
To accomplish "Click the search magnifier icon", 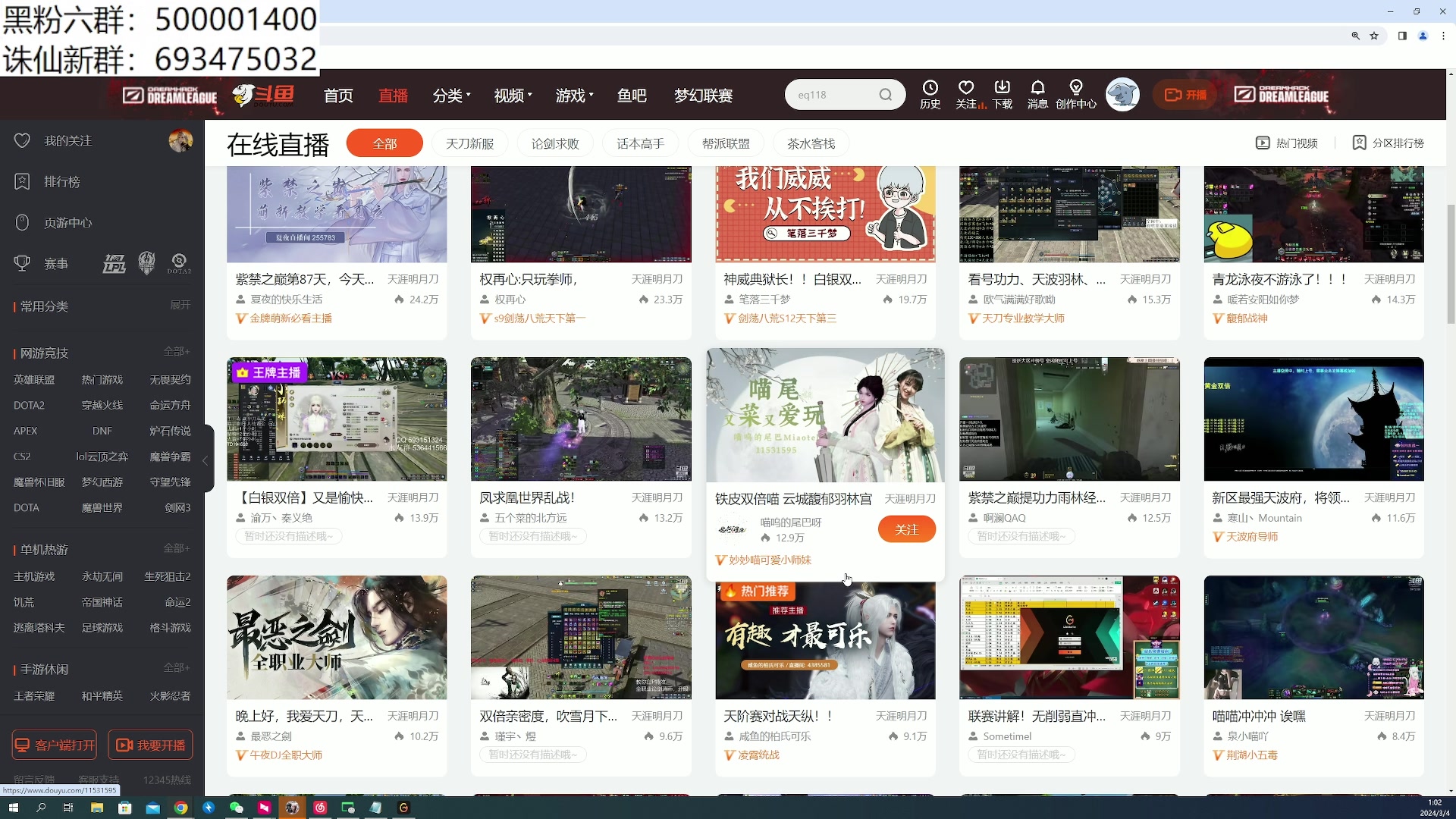I will [886, 94].
